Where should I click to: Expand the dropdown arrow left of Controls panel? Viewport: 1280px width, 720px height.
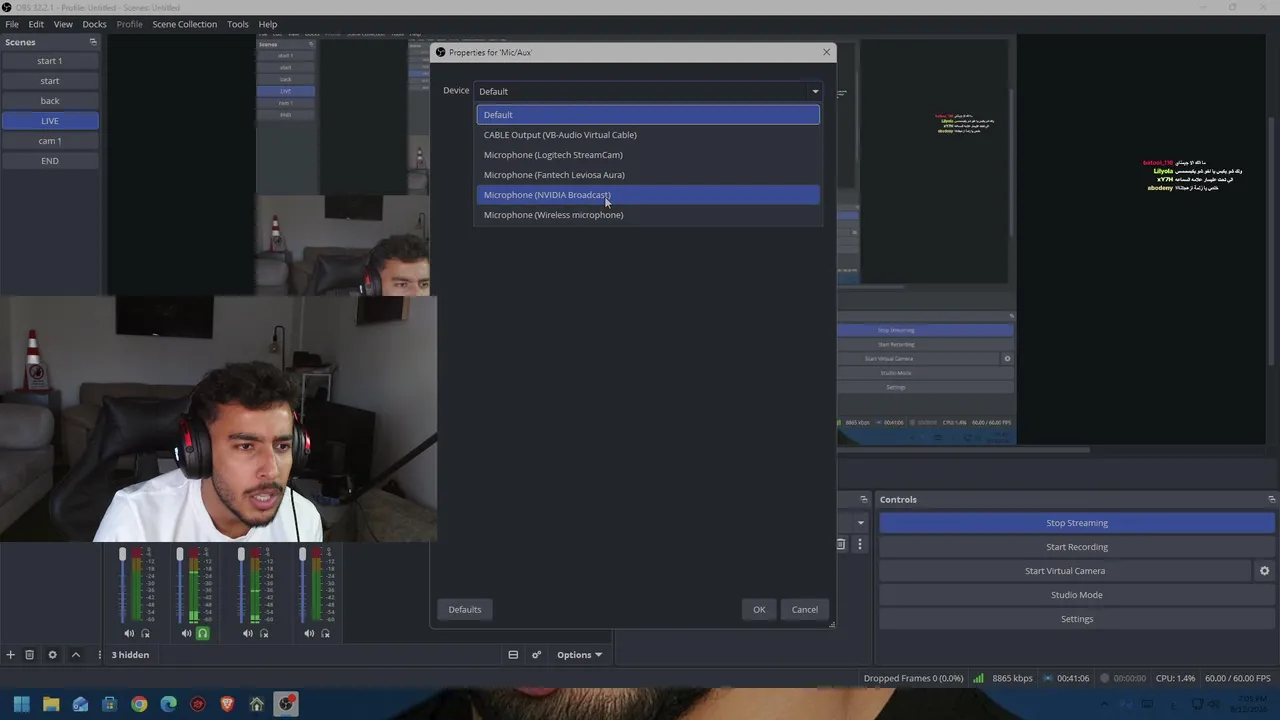pos(860,523)
